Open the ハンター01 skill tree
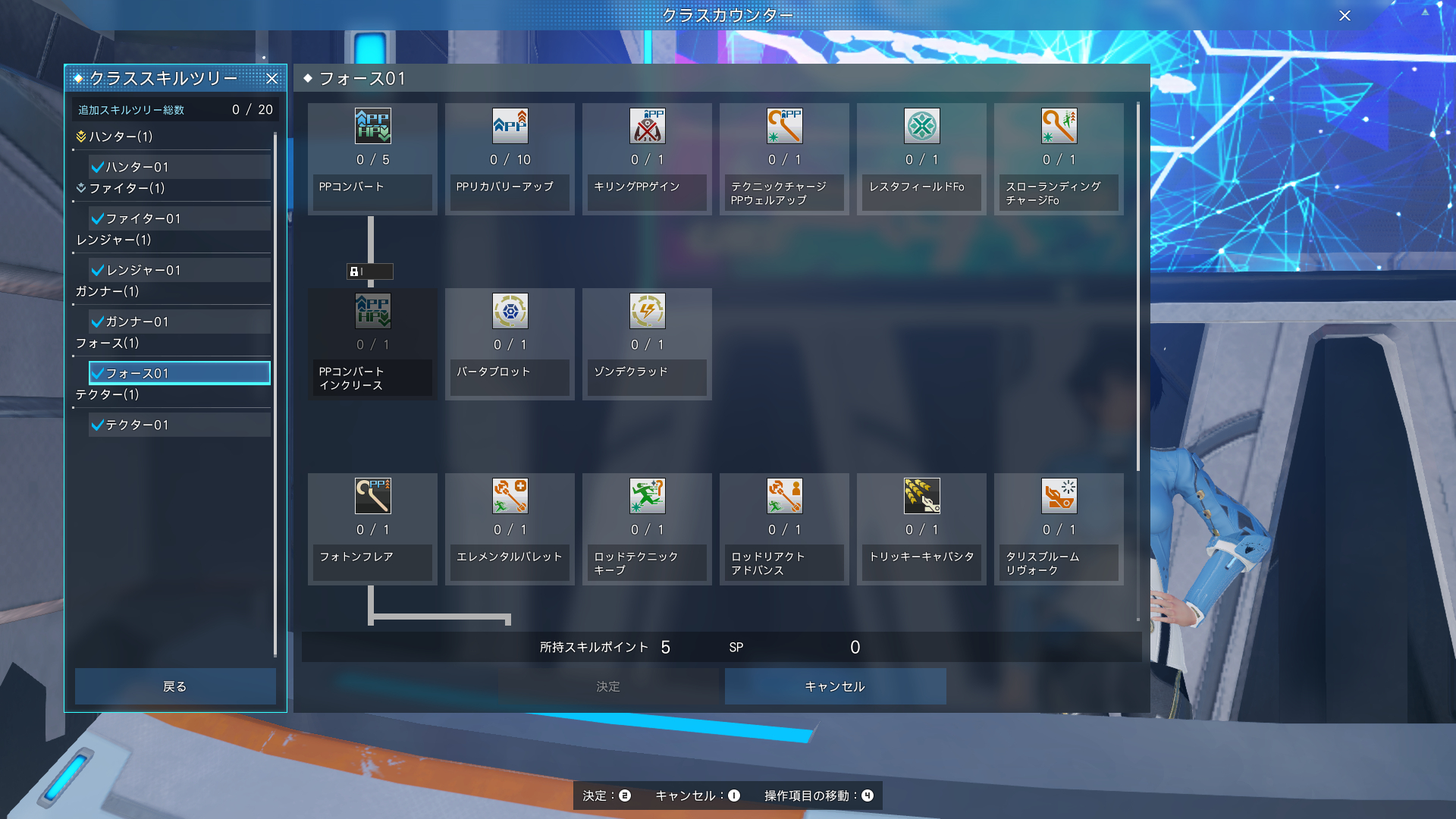 click(180, 167)
